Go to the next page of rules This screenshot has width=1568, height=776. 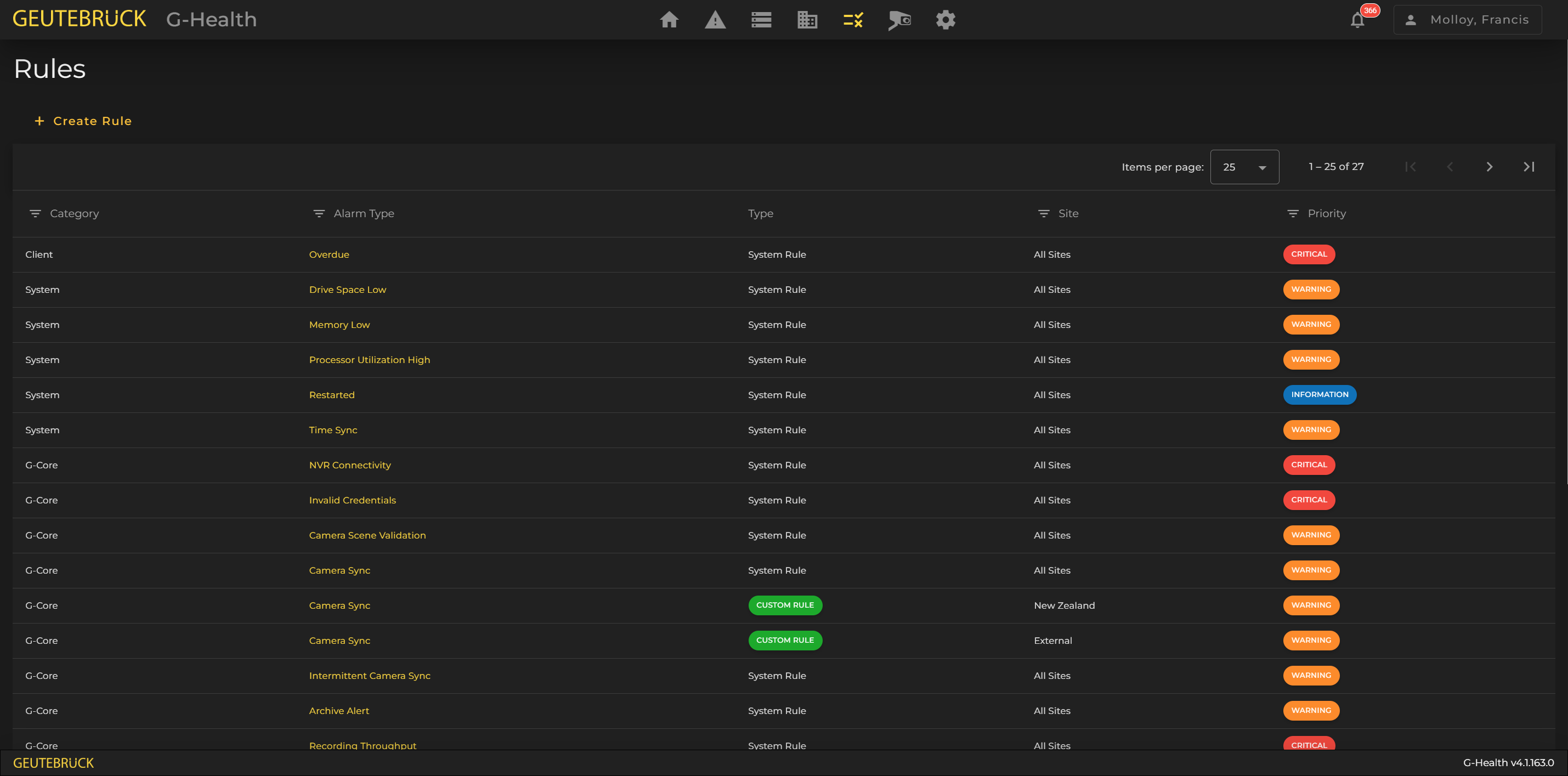coord(1489,167)
